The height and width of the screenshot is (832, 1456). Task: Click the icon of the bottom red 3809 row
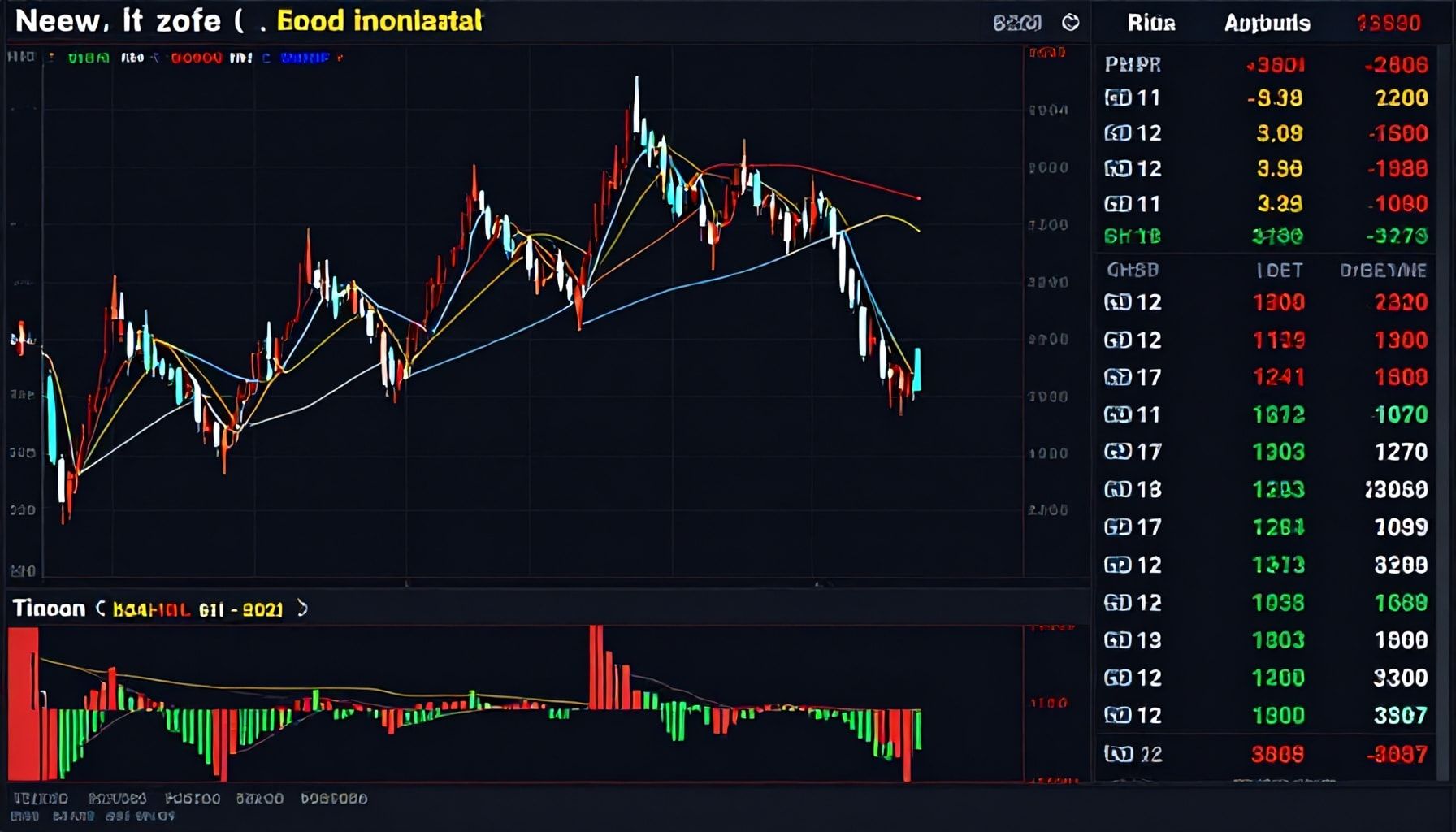[x=1117, y=754]
